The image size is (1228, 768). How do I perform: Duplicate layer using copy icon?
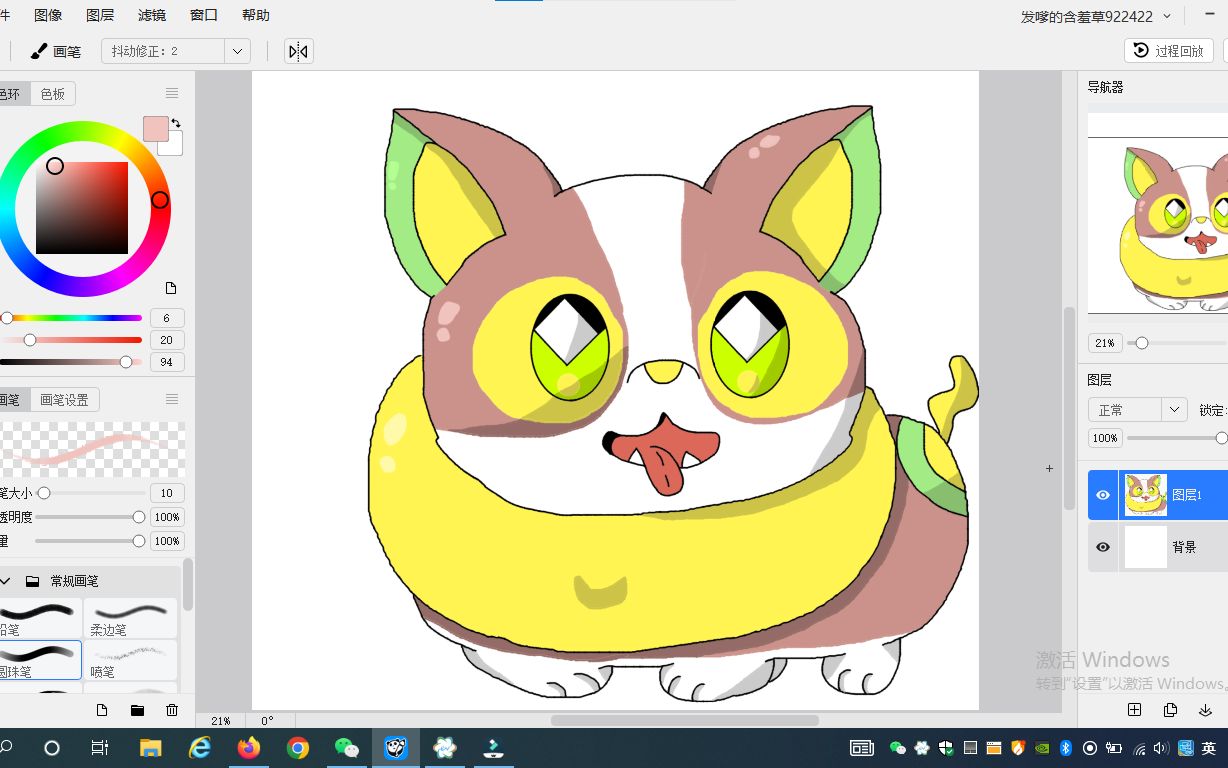(1170, 710)
